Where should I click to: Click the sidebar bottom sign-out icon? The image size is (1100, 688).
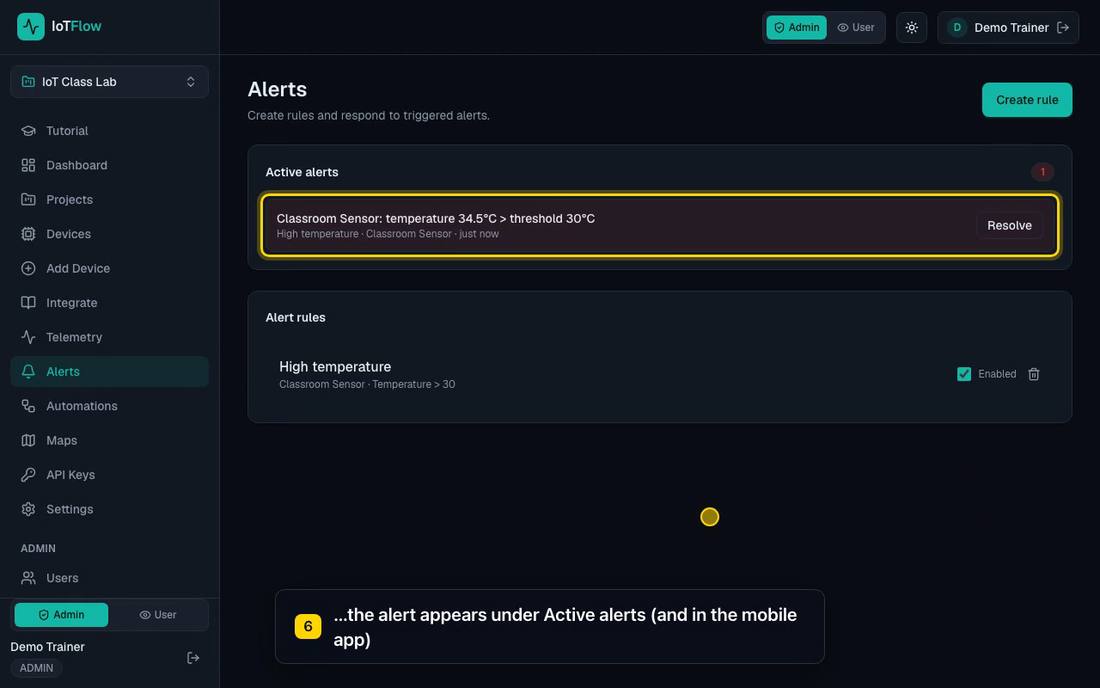193,658
